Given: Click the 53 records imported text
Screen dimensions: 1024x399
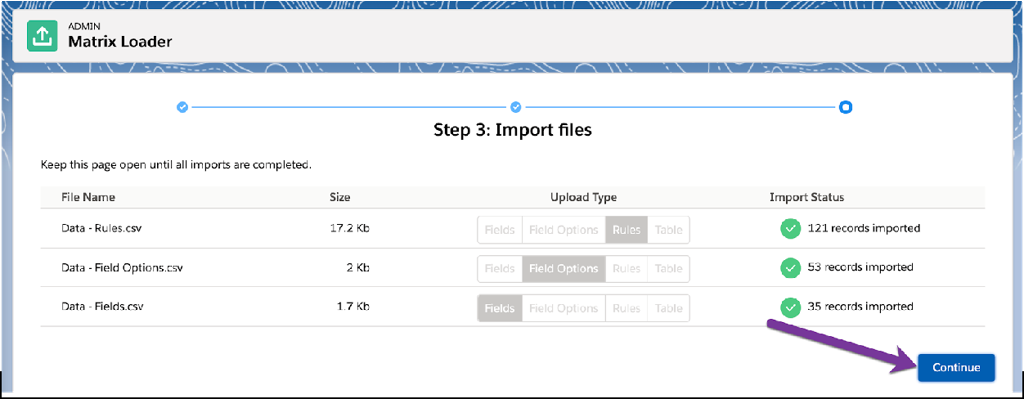Looking at the screenshot, I should tap(860, 268).
